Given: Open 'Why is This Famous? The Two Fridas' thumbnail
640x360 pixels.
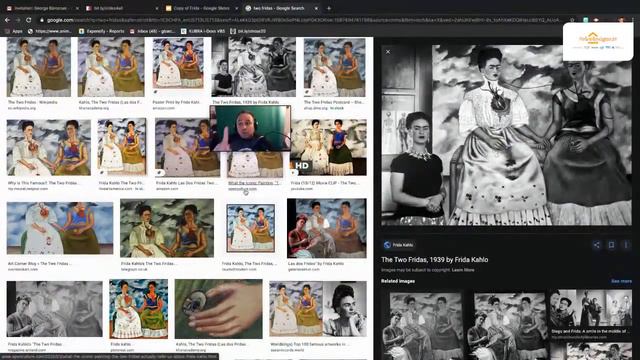Looking at the screenshot, I should 49,147.
